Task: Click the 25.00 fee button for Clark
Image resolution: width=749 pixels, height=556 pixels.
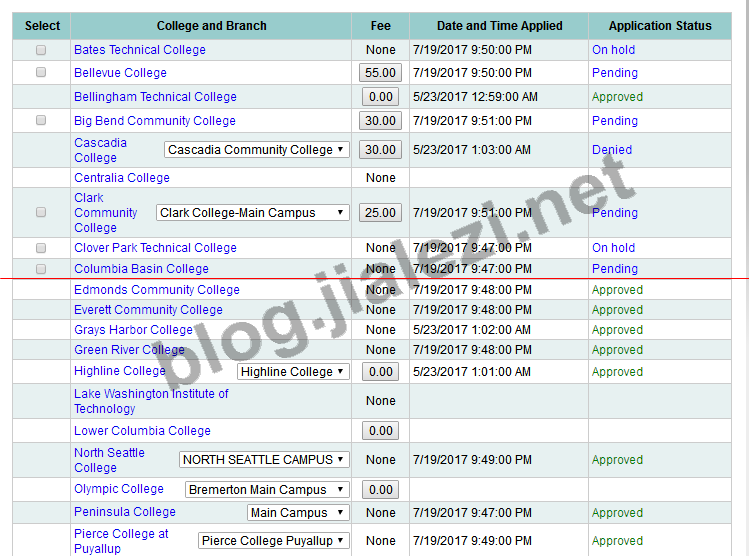Action: (380, 213)
